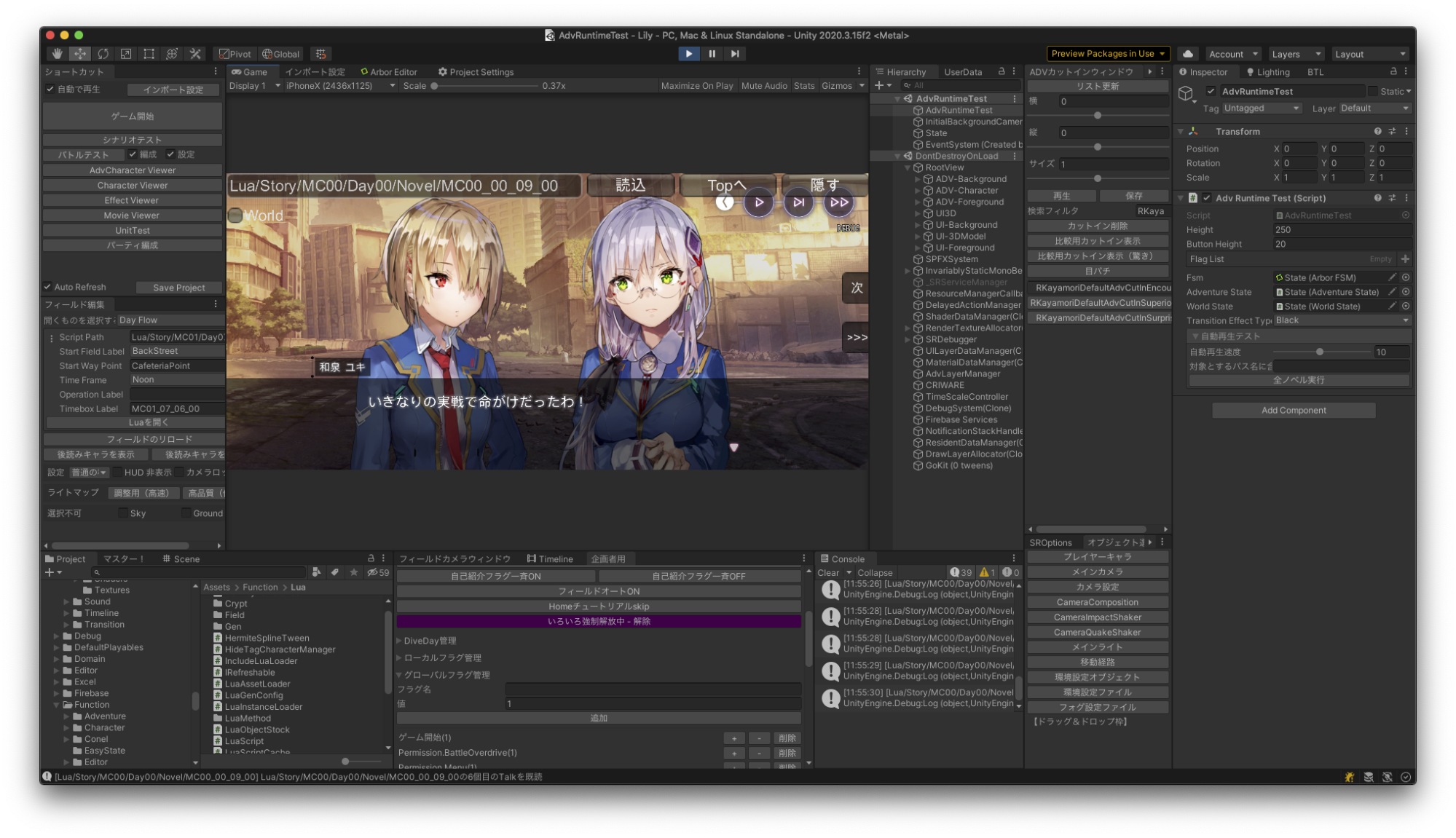The width and height of the screenshot is (1456, 838).
Task: Click the step-frame icon next to pause
Action: point(735,53)
